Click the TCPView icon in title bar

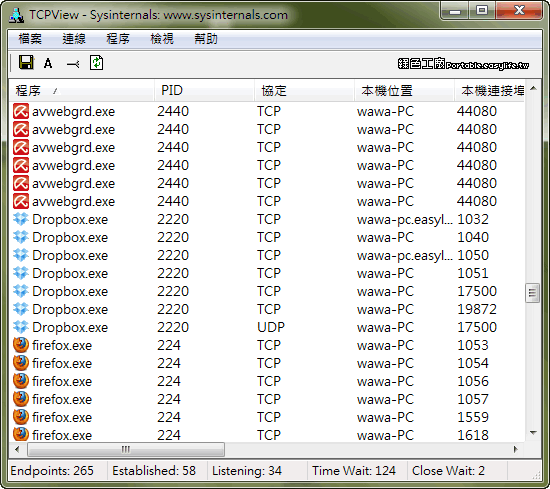tap(16, 15)
